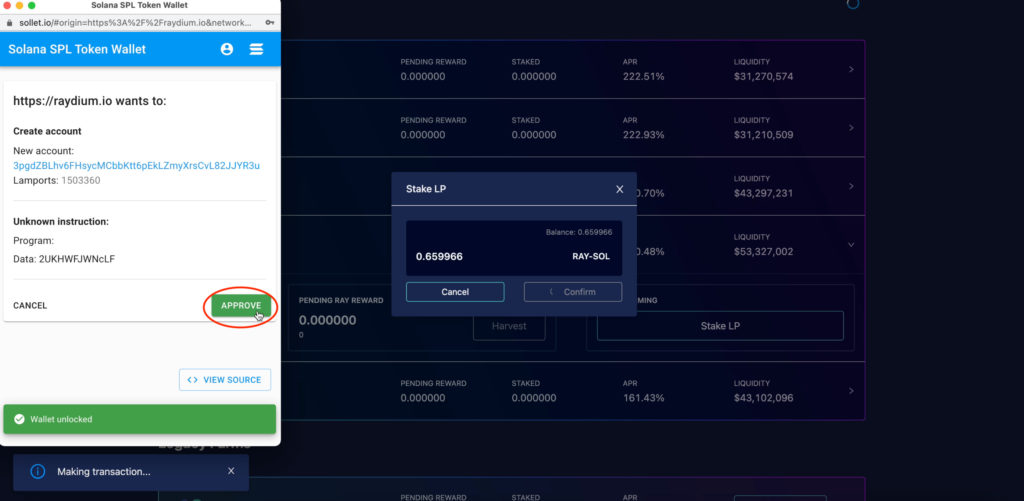The height and width of the screenshot is (501, 1024).
Task: Expand the farm row with $31,210,509 liquidity
Action: tap(851, 127)
